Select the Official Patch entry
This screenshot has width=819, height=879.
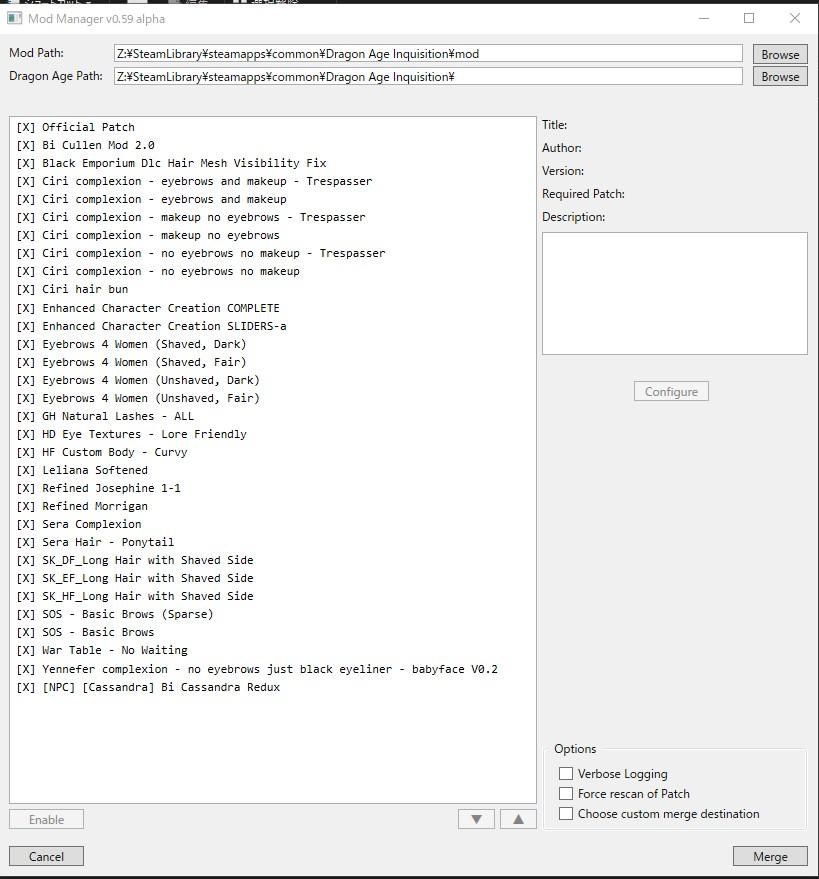click(76, 127)
